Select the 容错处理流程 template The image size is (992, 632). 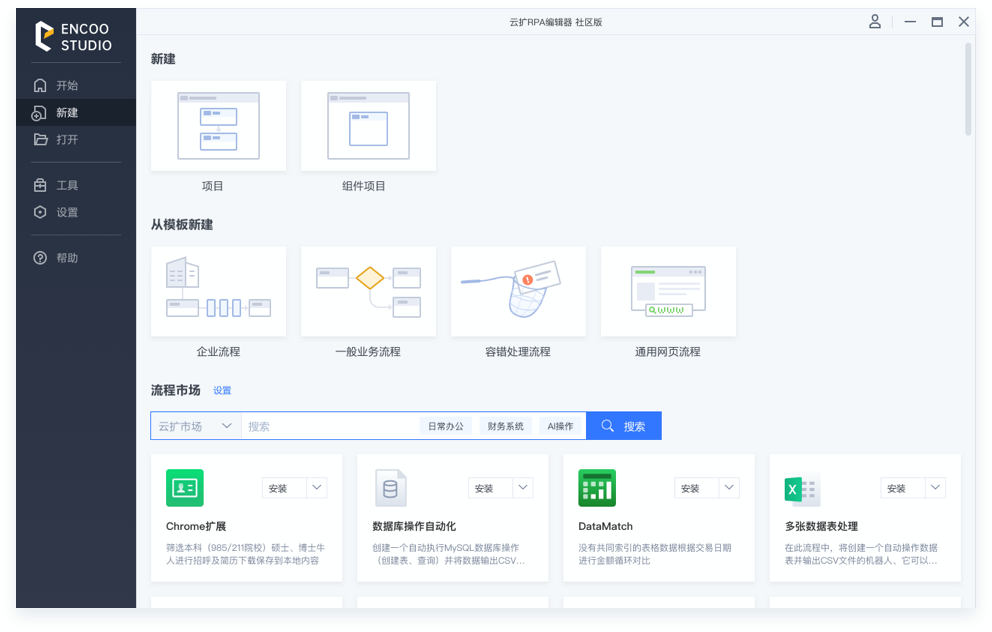pyautogui.click(x=518, y=292)
